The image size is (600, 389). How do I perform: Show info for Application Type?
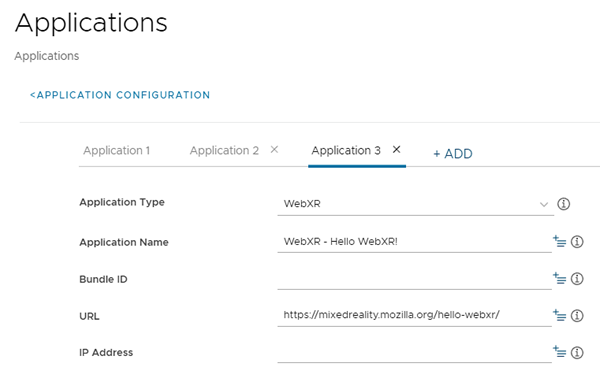(563, 204)
